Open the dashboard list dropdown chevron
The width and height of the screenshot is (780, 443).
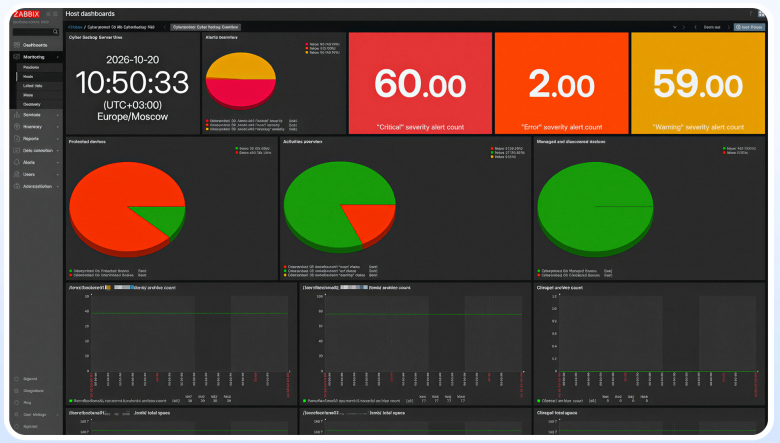675,27
